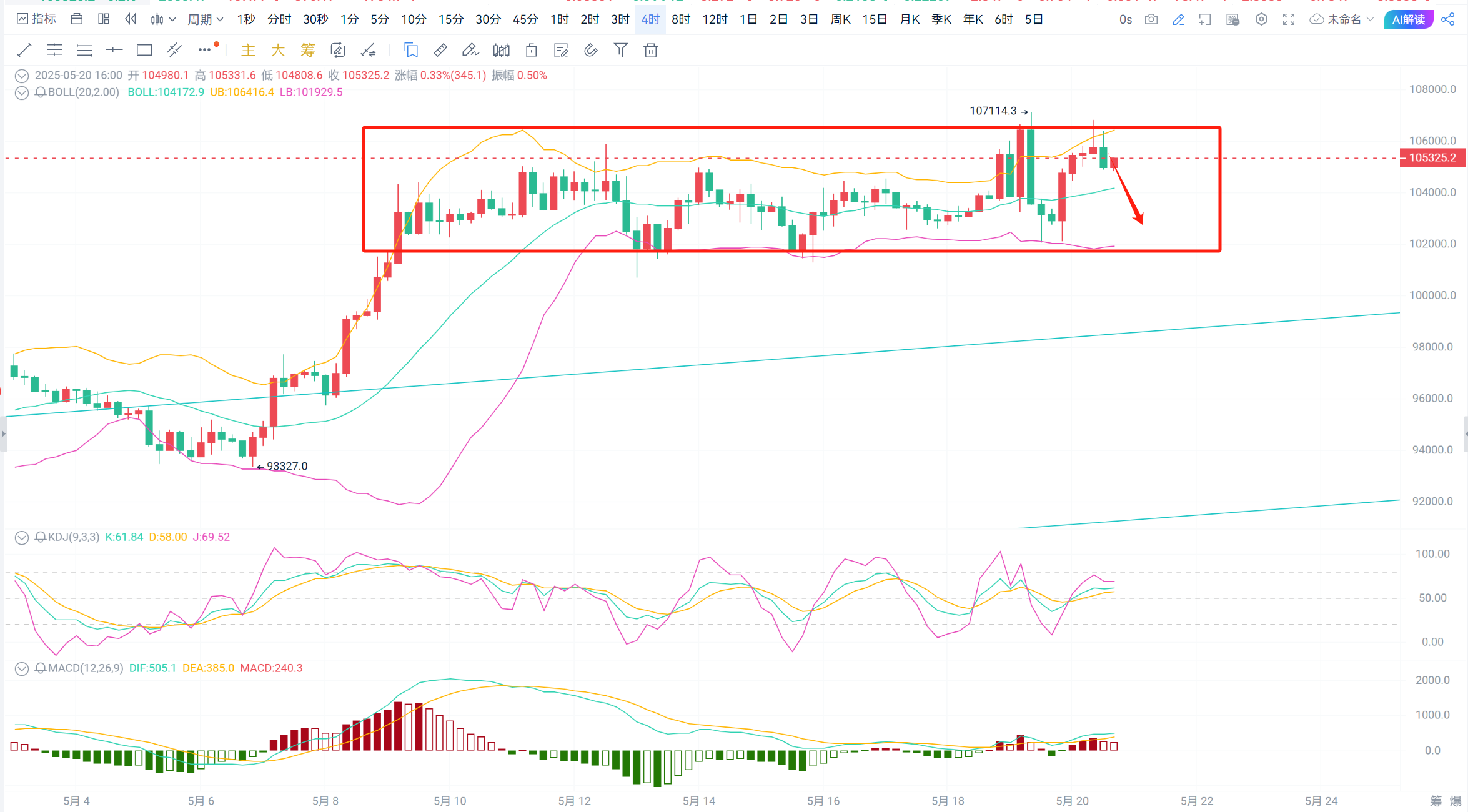This screenshot has height=812, width=1468.
Task: Delete drawings with trash icon
Action: point(651,50)
